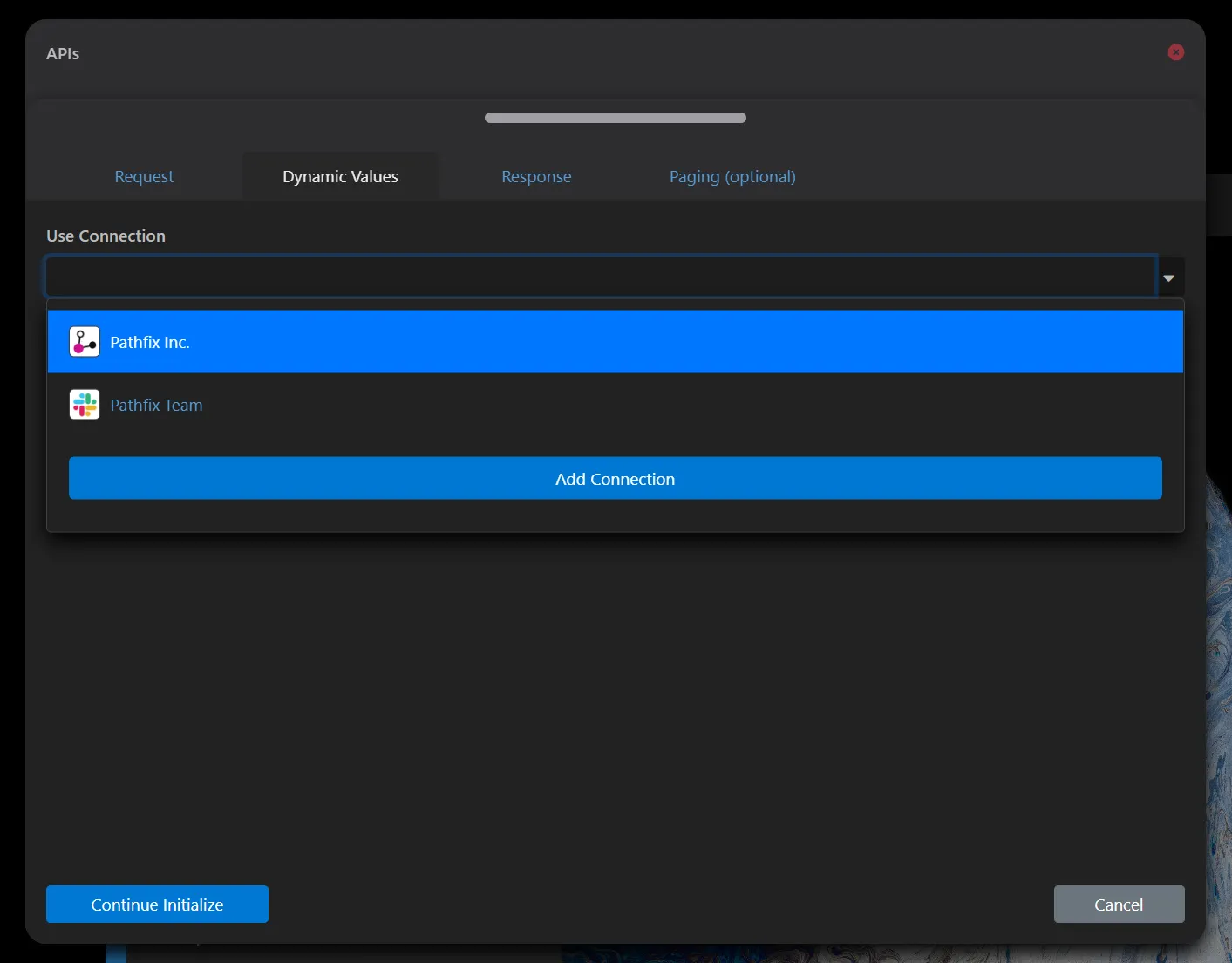Pick the Pathfix Team text option

156,405
